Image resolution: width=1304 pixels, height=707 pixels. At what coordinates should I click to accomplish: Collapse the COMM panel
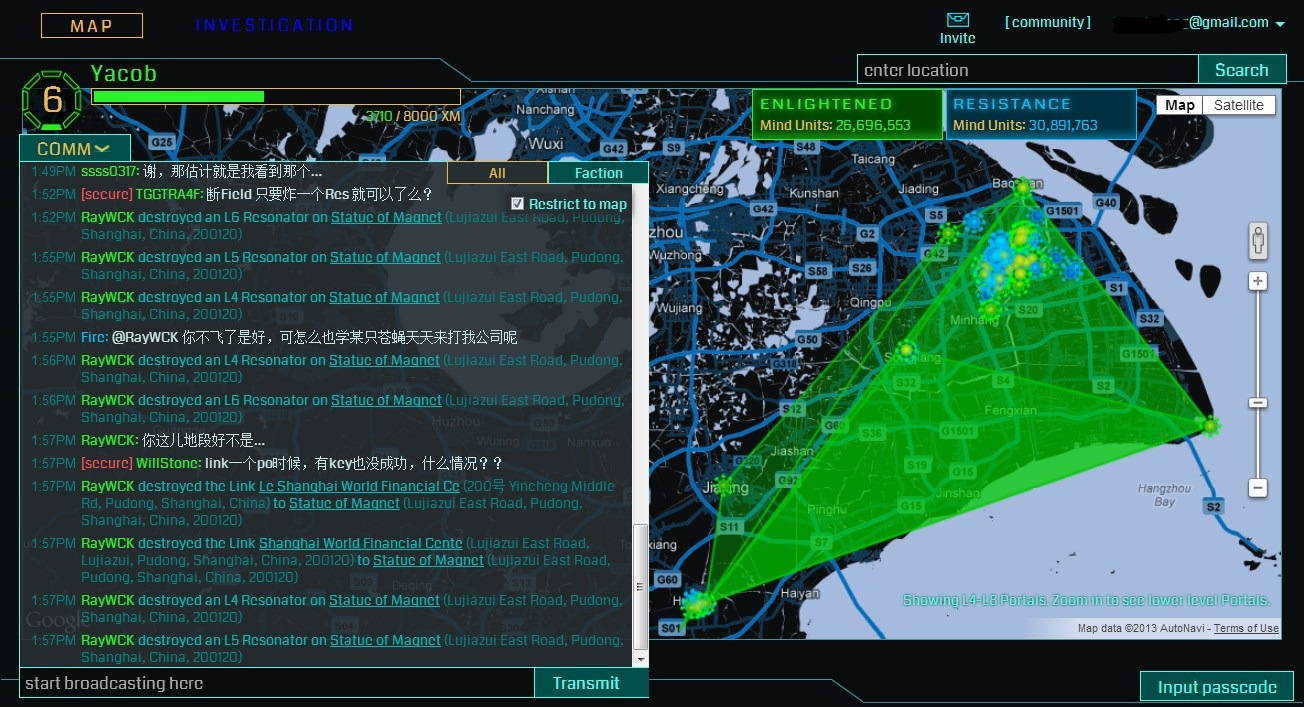tap(74, 149)
